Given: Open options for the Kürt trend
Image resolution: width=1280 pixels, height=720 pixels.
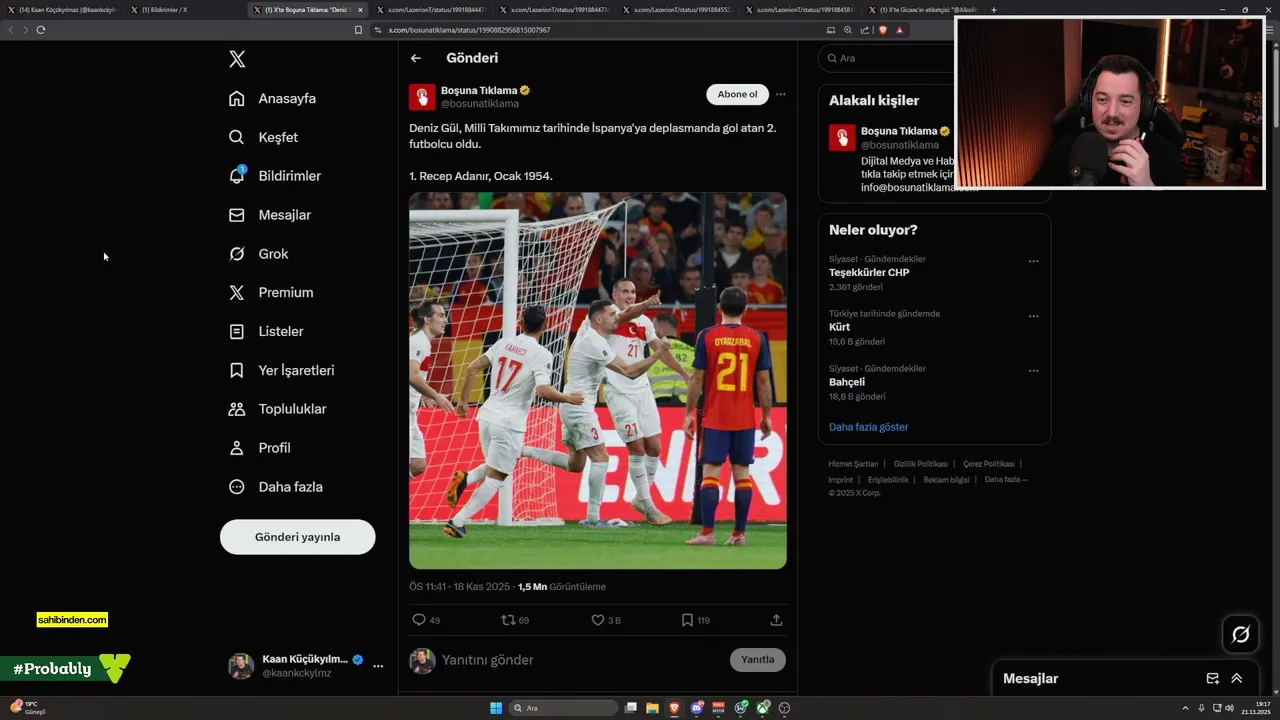Looking at the screenshot, I should tap(1033, 316).
